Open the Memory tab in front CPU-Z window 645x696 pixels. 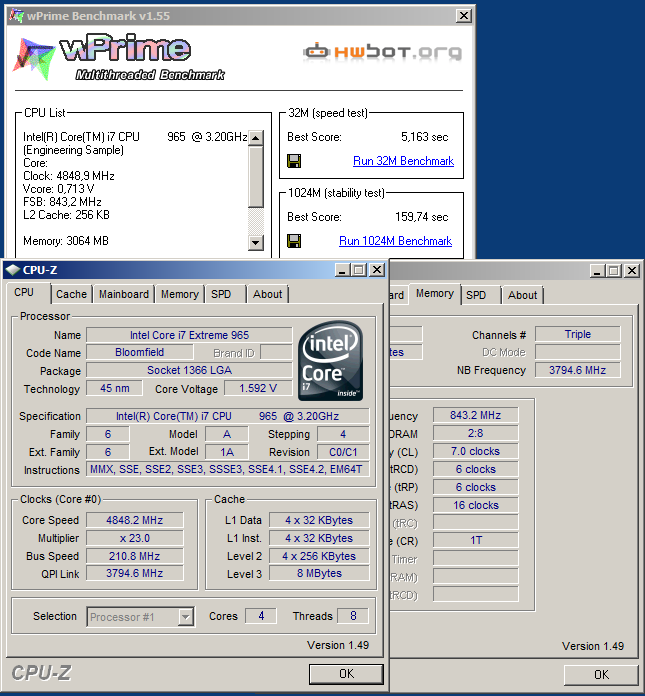pyautogui.click(x=179, y=294)
